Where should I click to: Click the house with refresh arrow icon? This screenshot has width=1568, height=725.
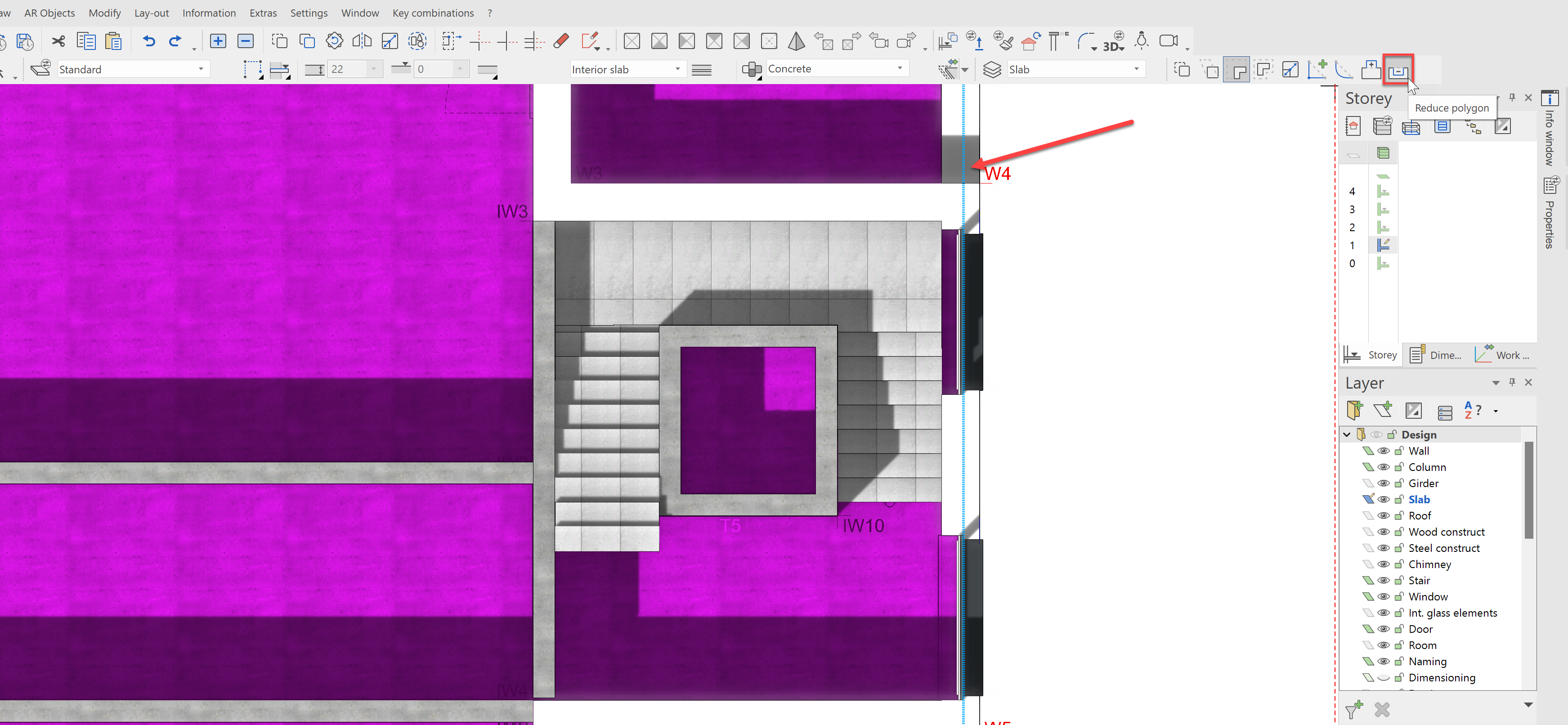pyautogui.click(x=1030, y=41)
